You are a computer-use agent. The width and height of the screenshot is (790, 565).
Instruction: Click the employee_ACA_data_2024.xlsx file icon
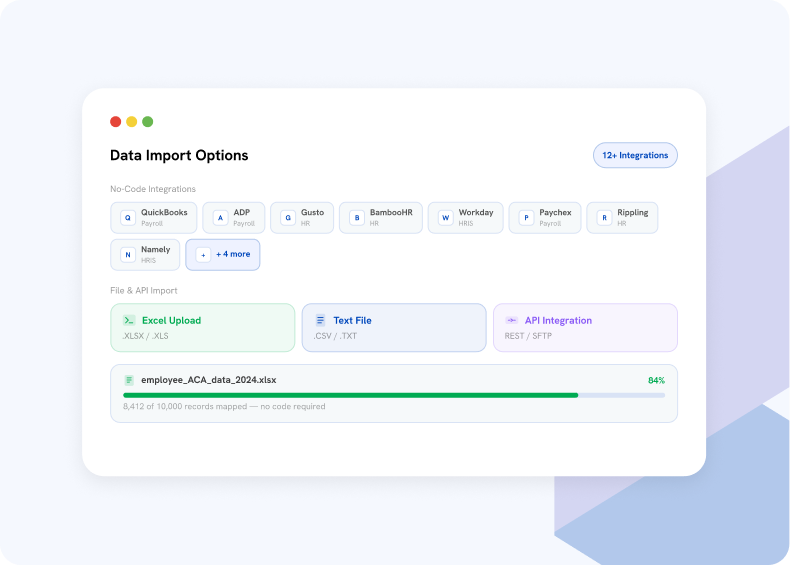pos(129,380)
